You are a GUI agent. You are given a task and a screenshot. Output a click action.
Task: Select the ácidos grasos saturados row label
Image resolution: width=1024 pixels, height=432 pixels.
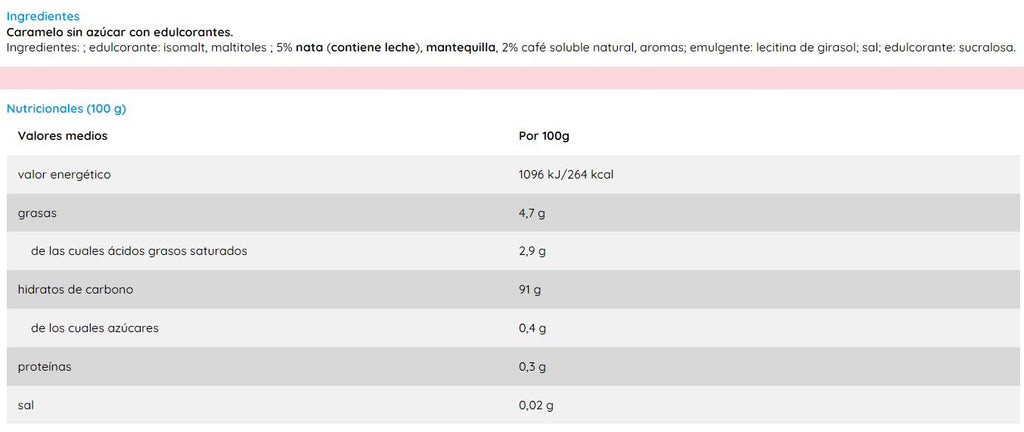139,251
